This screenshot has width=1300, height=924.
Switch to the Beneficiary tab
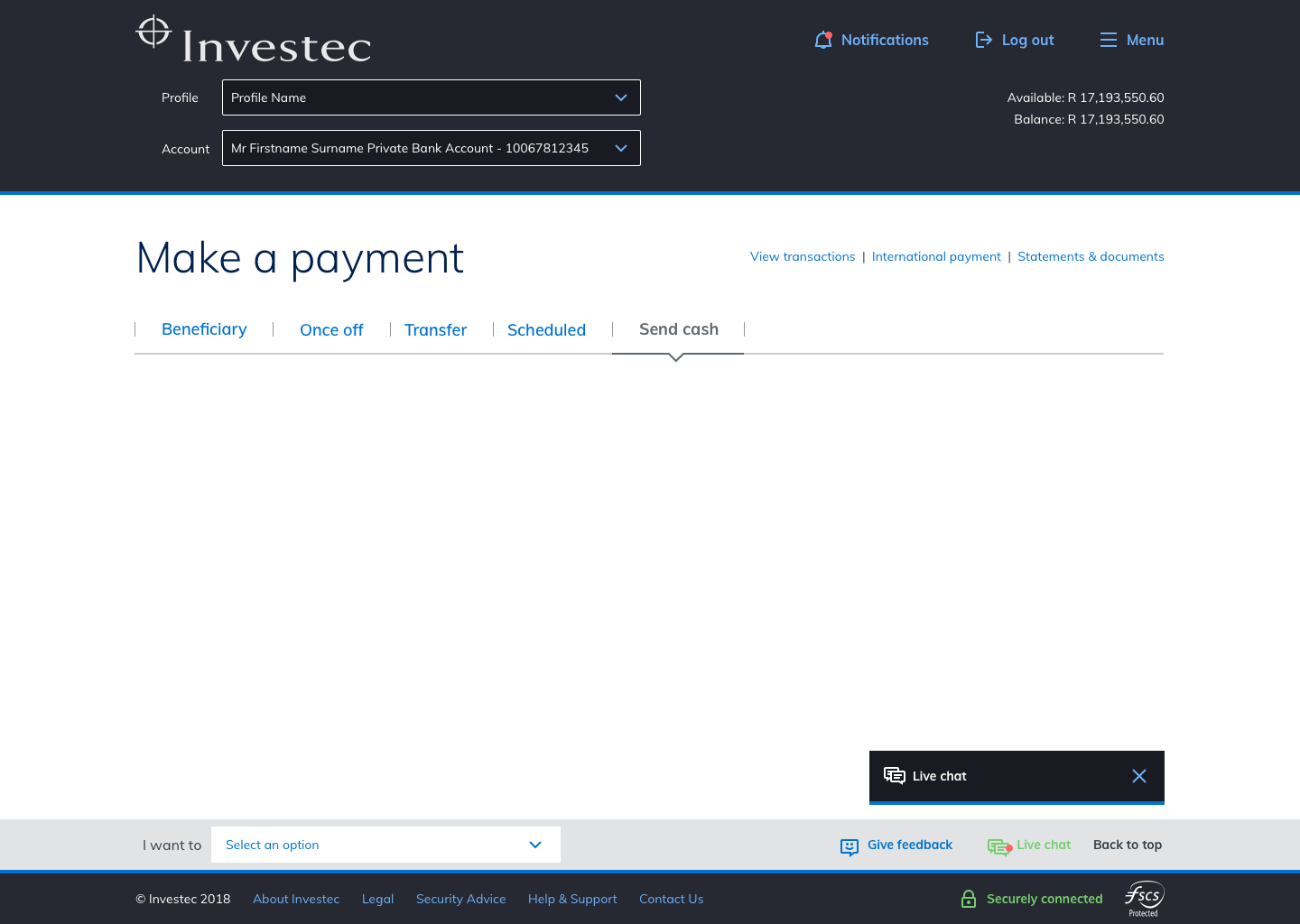click(204, 329)
